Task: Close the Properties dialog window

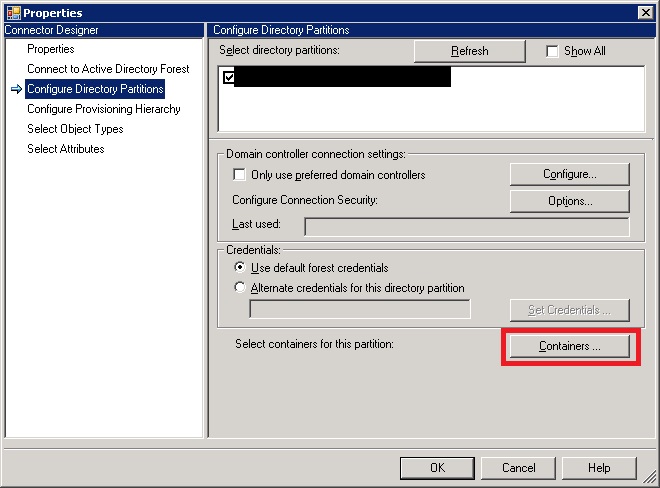Action: tap(646, 12)
